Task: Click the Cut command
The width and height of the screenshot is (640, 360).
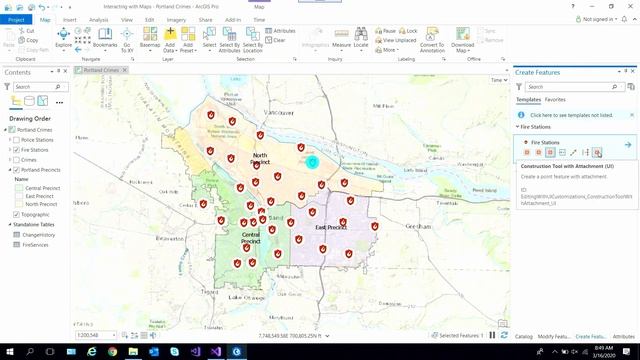Action: click(27, 31)
